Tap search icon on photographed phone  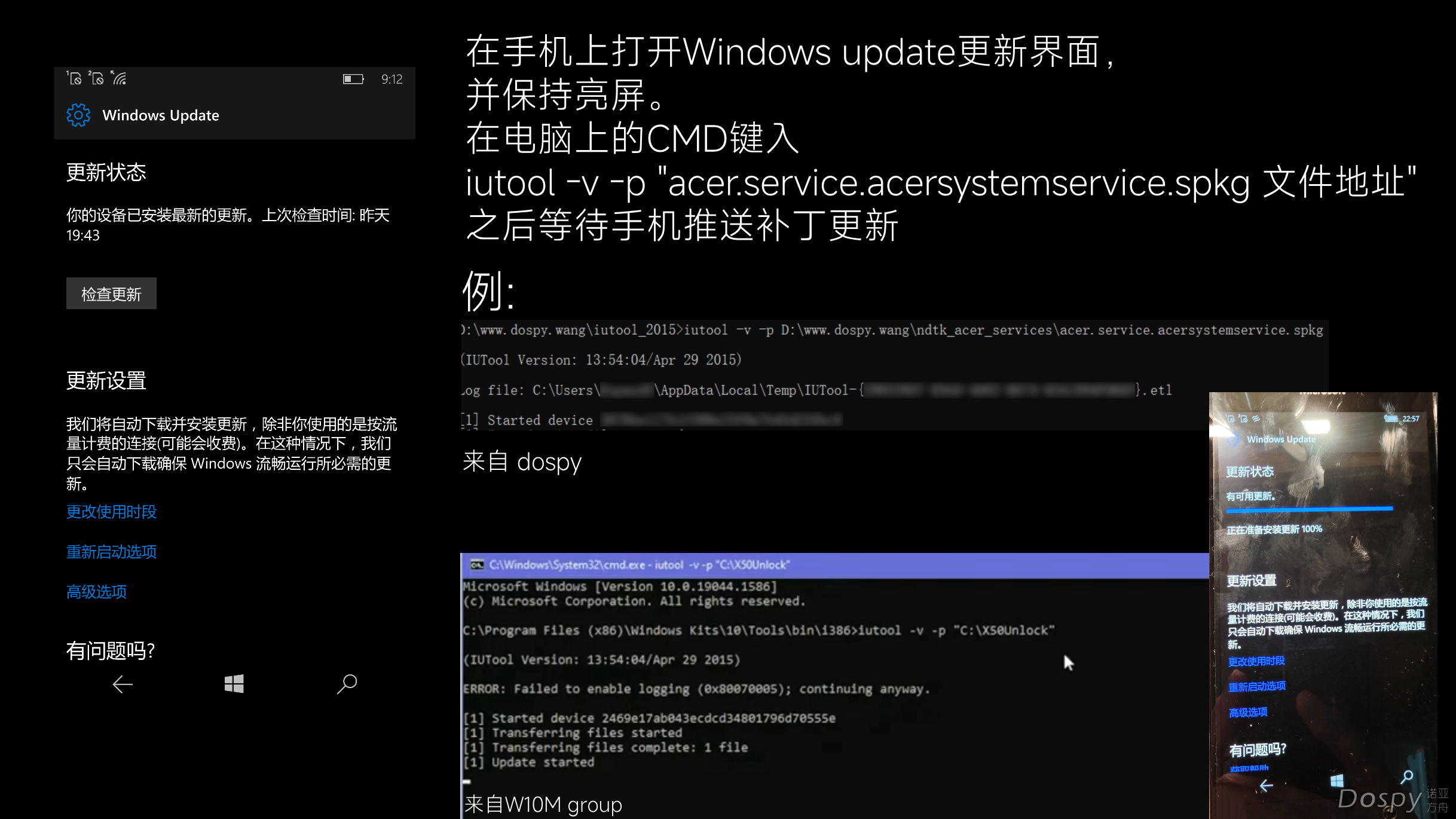coord(1407,777)
